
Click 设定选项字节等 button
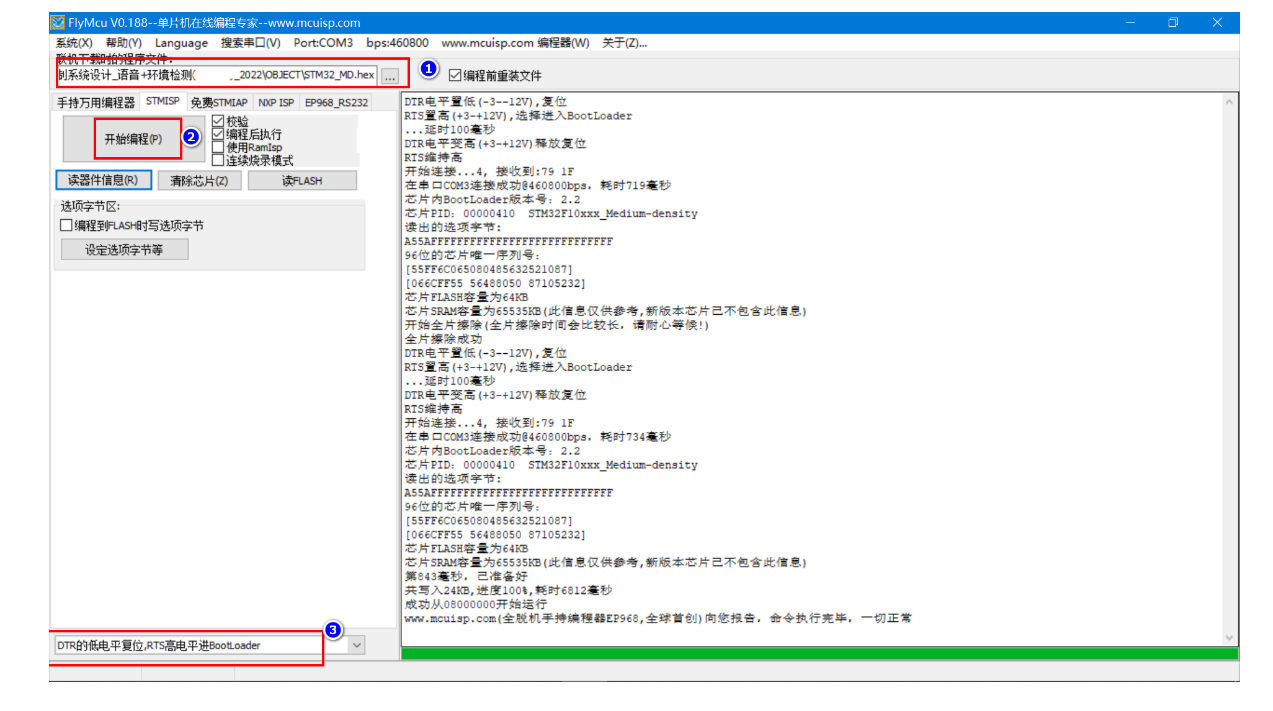(124, 250)
